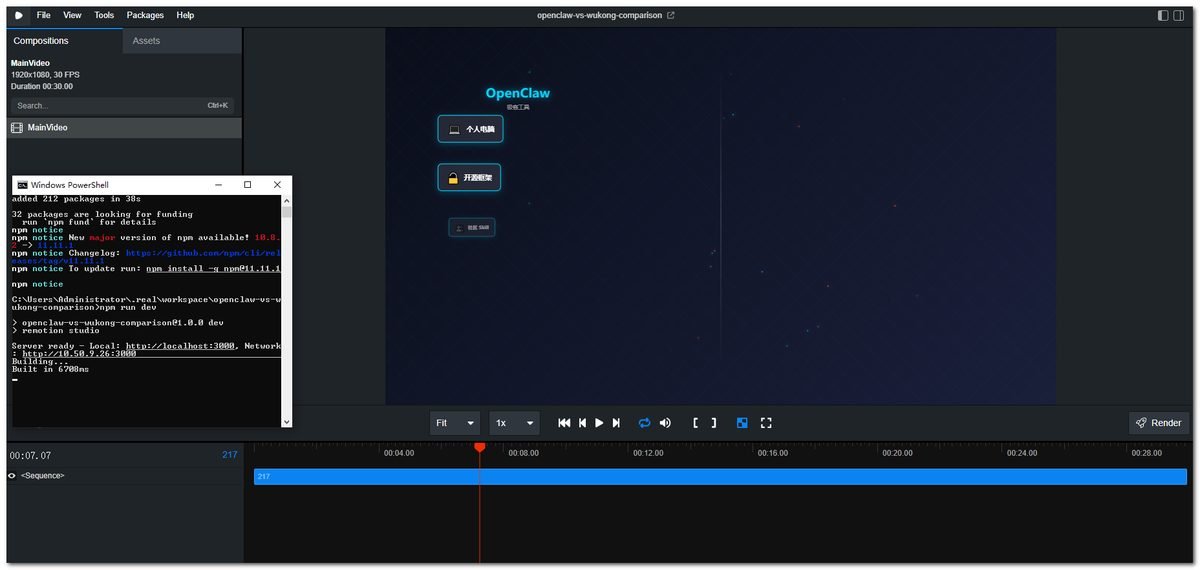The width and height of the screenshot is (1200, 570).
Task: Click the blue 217 sequence bar
Action: tap(720, 477)
